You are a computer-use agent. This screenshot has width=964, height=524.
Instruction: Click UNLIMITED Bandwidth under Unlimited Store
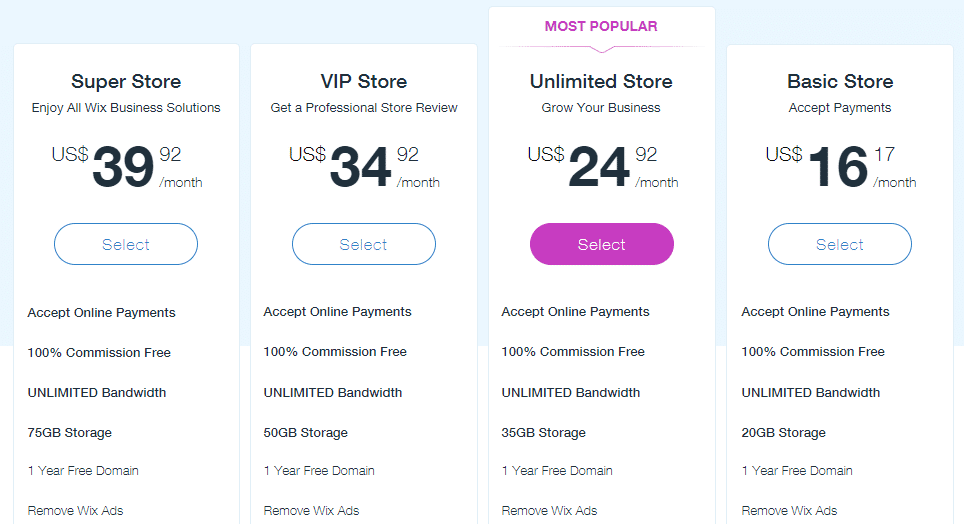[571, 392]
